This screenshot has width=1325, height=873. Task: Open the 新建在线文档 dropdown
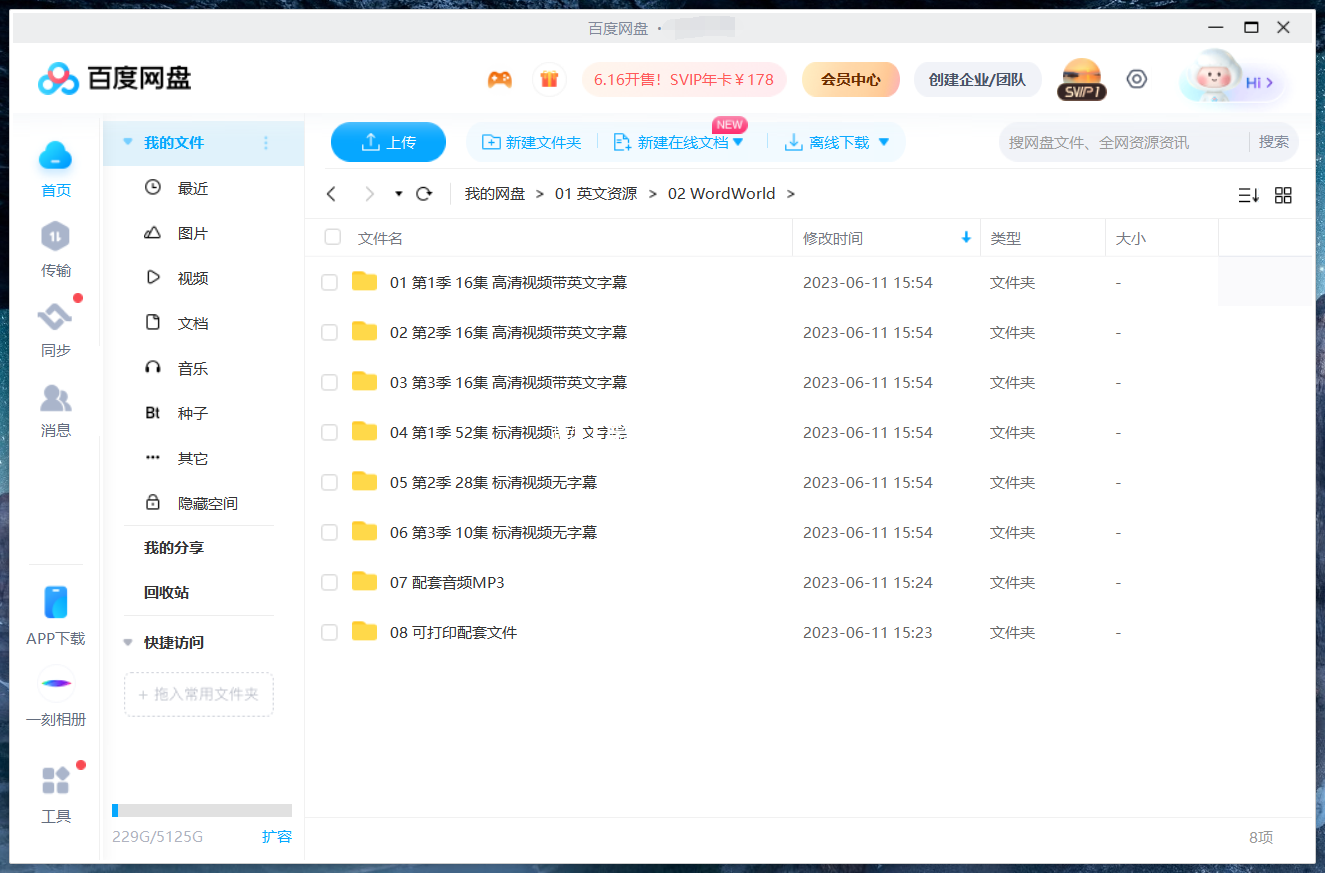pos(738,142)
